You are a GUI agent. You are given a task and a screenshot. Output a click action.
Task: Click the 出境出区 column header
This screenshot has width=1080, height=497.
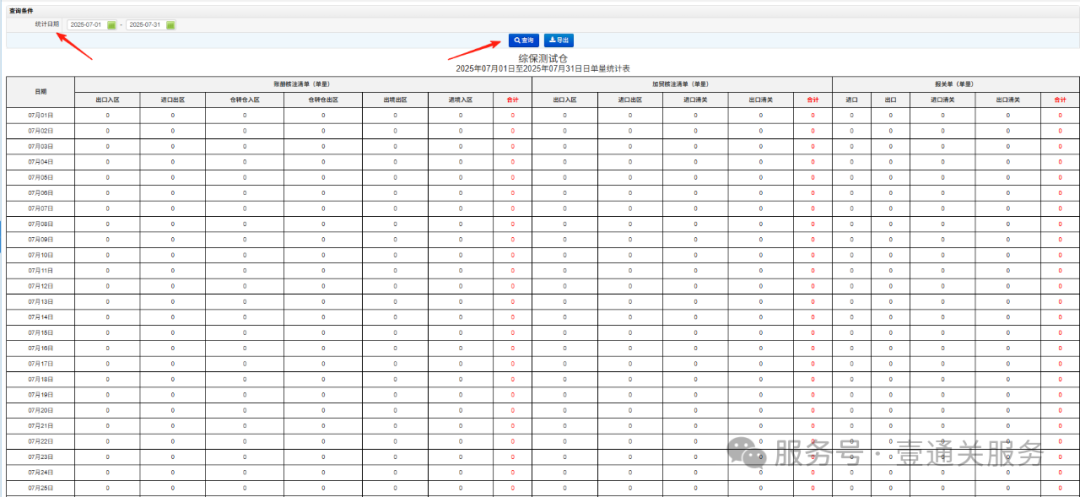[394, 100]
